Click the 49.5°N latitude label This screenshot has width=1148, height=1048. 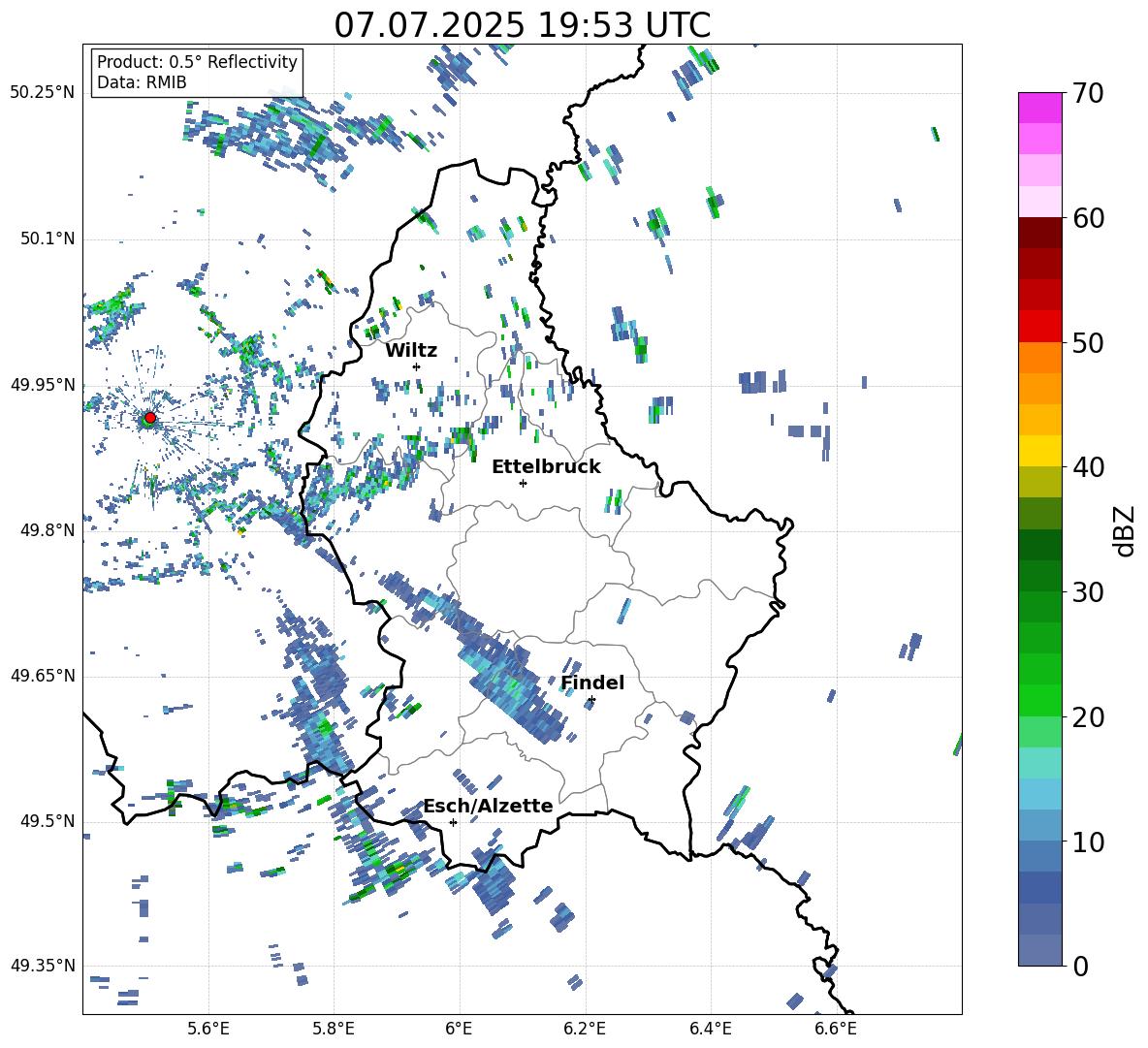47,821
